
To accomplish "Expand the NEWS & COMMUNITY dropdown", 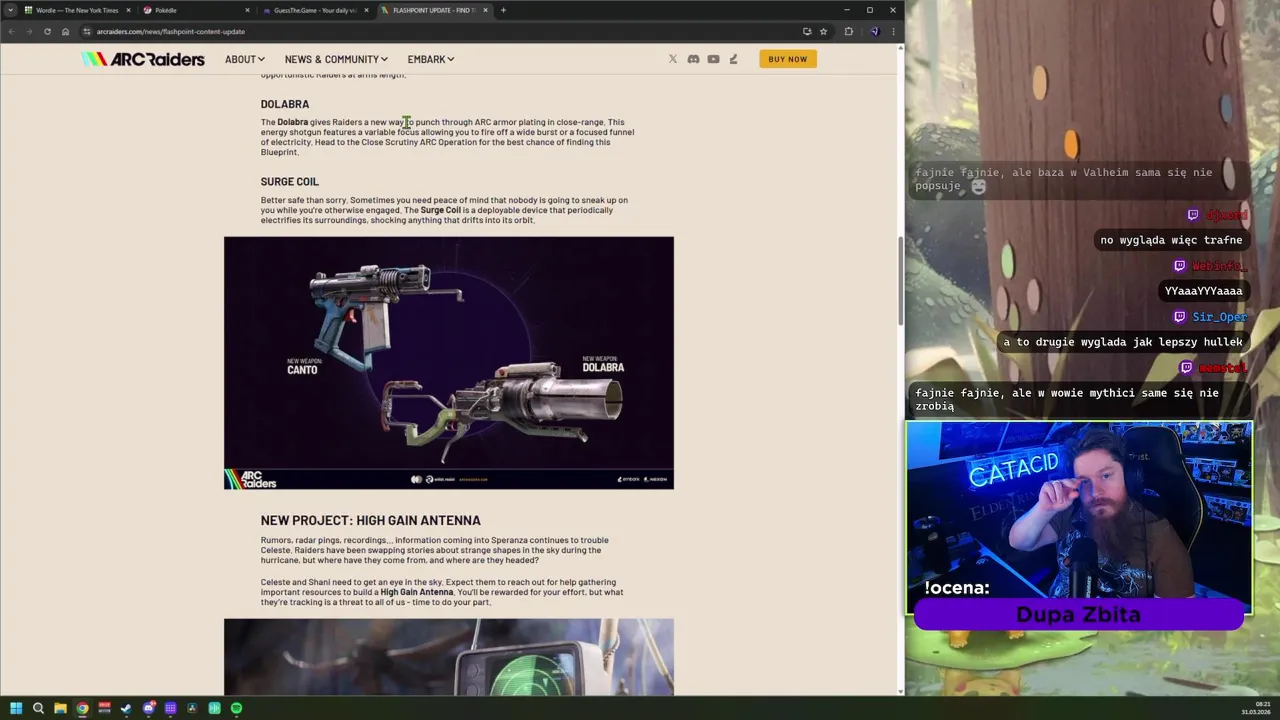I will (x=336, y=59).
